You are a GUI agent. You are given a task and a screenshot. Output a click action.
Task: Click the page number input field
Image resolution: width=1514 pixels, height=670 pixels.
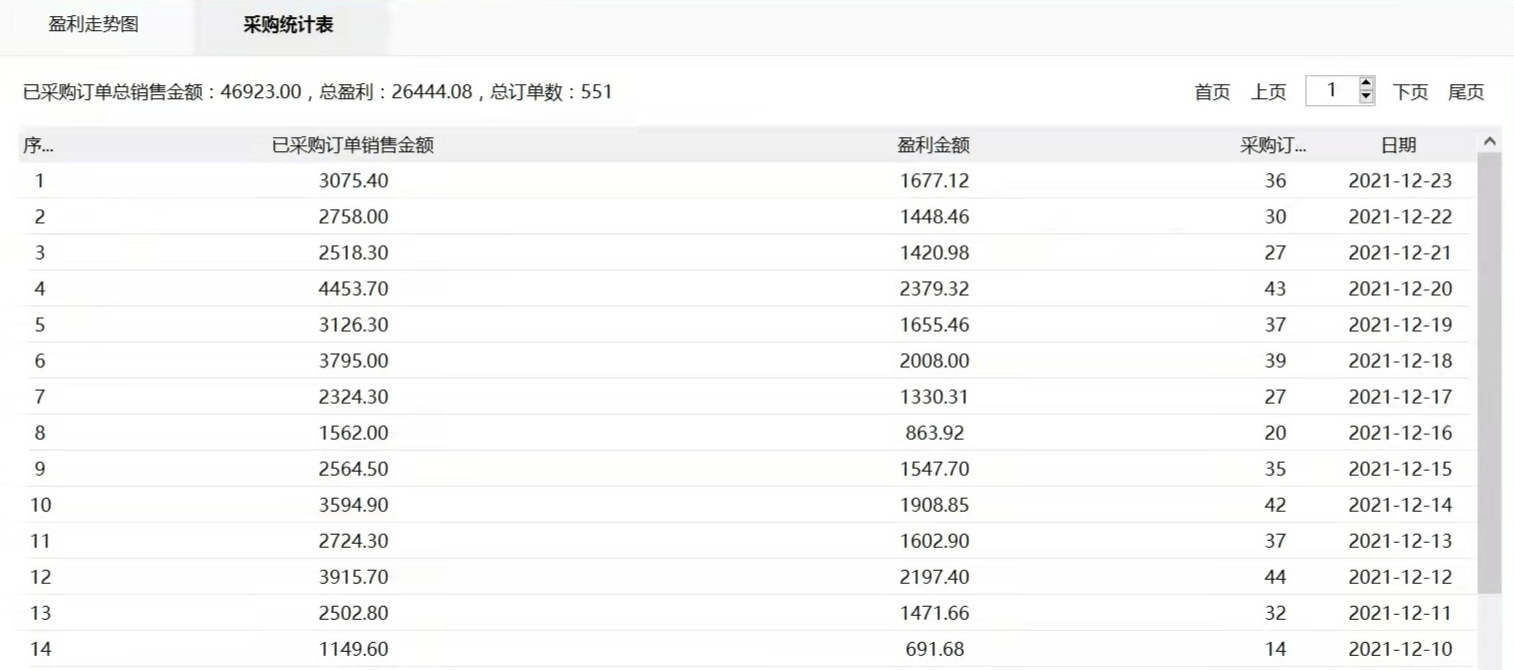click(x=1331, y=91)
